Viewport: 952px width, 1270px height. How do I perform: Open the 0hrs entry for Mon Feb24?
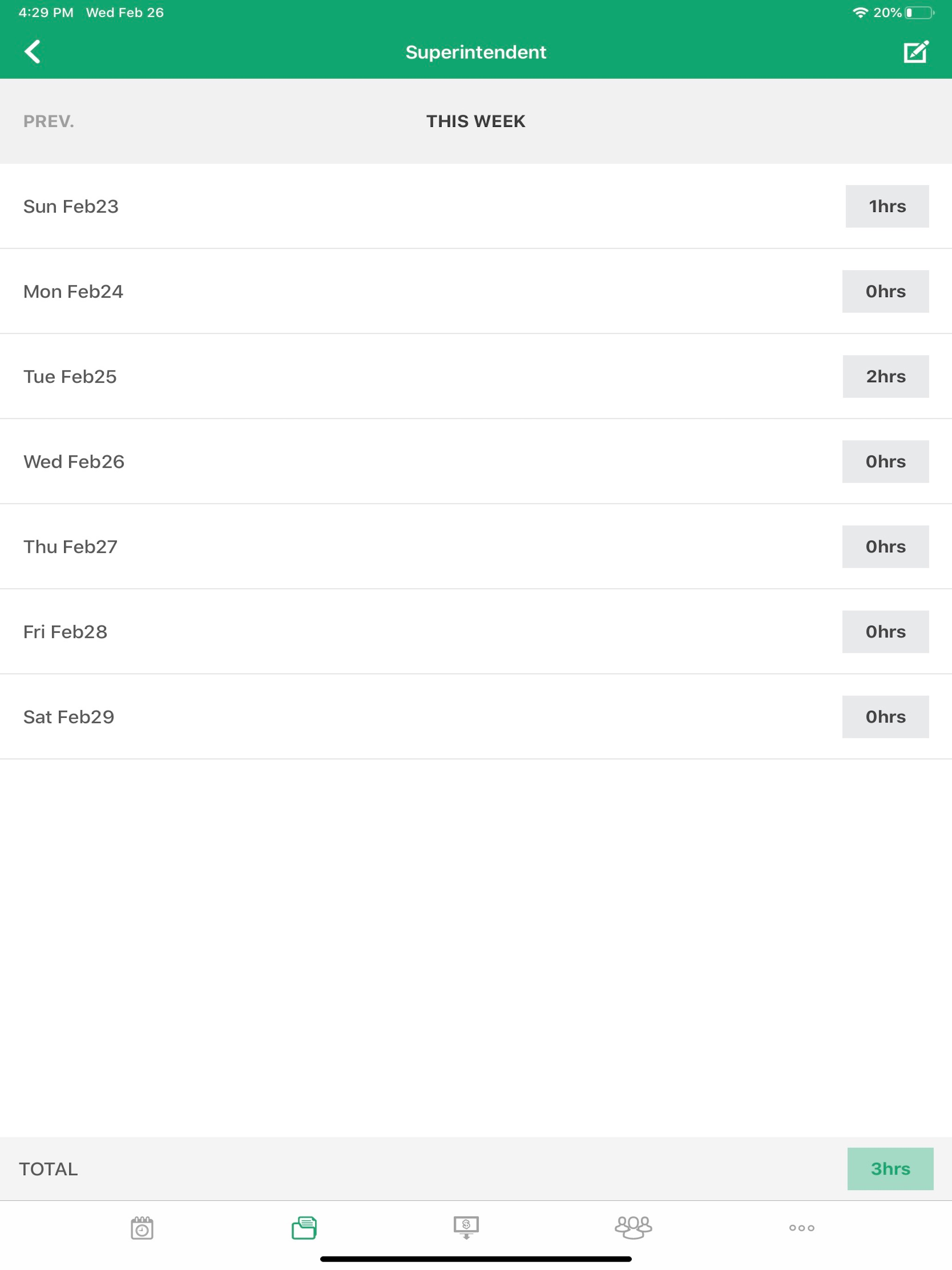point(886,291)
